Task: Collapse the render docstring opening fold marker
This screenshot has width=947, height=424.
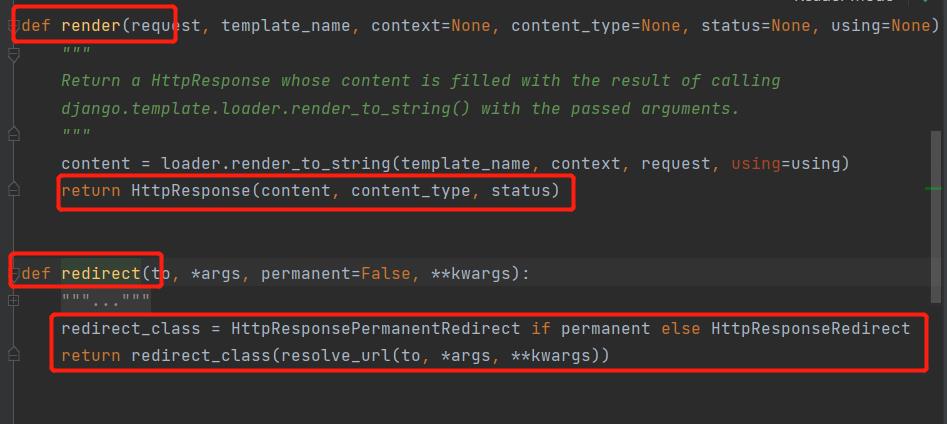Action: [x=13, y=53]
